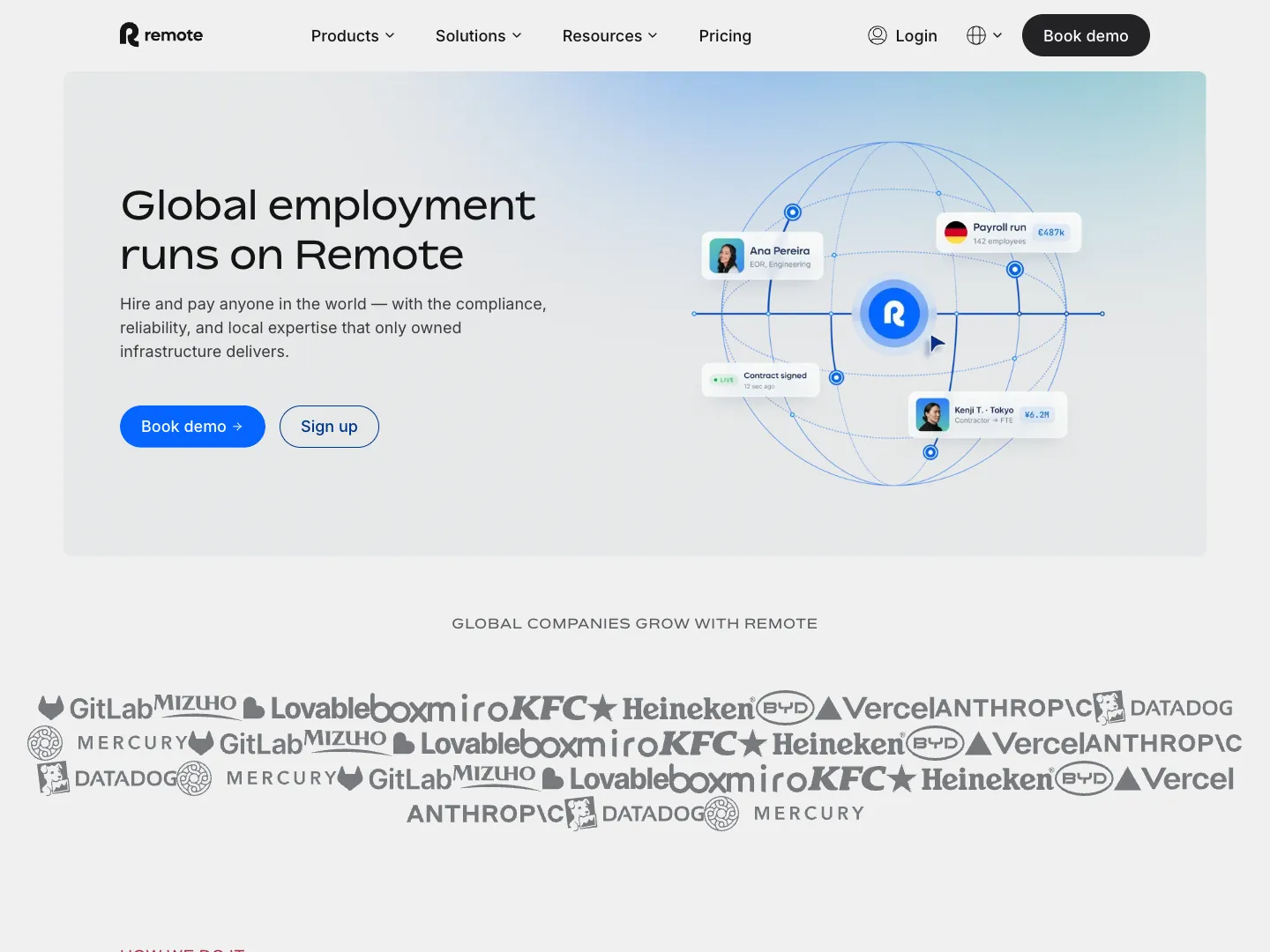Click the Sign up button
Screen dimensions: 1270x952
[x=329, y=427]
